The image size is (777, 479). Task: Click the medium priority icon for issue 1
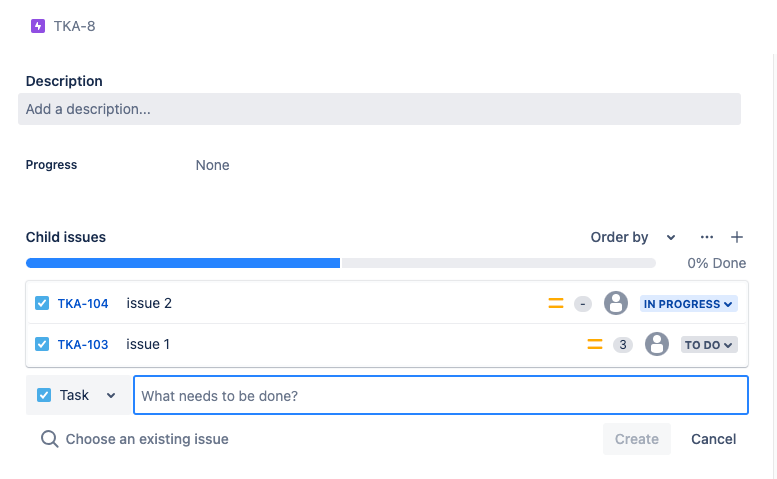[x=595, y=344]
